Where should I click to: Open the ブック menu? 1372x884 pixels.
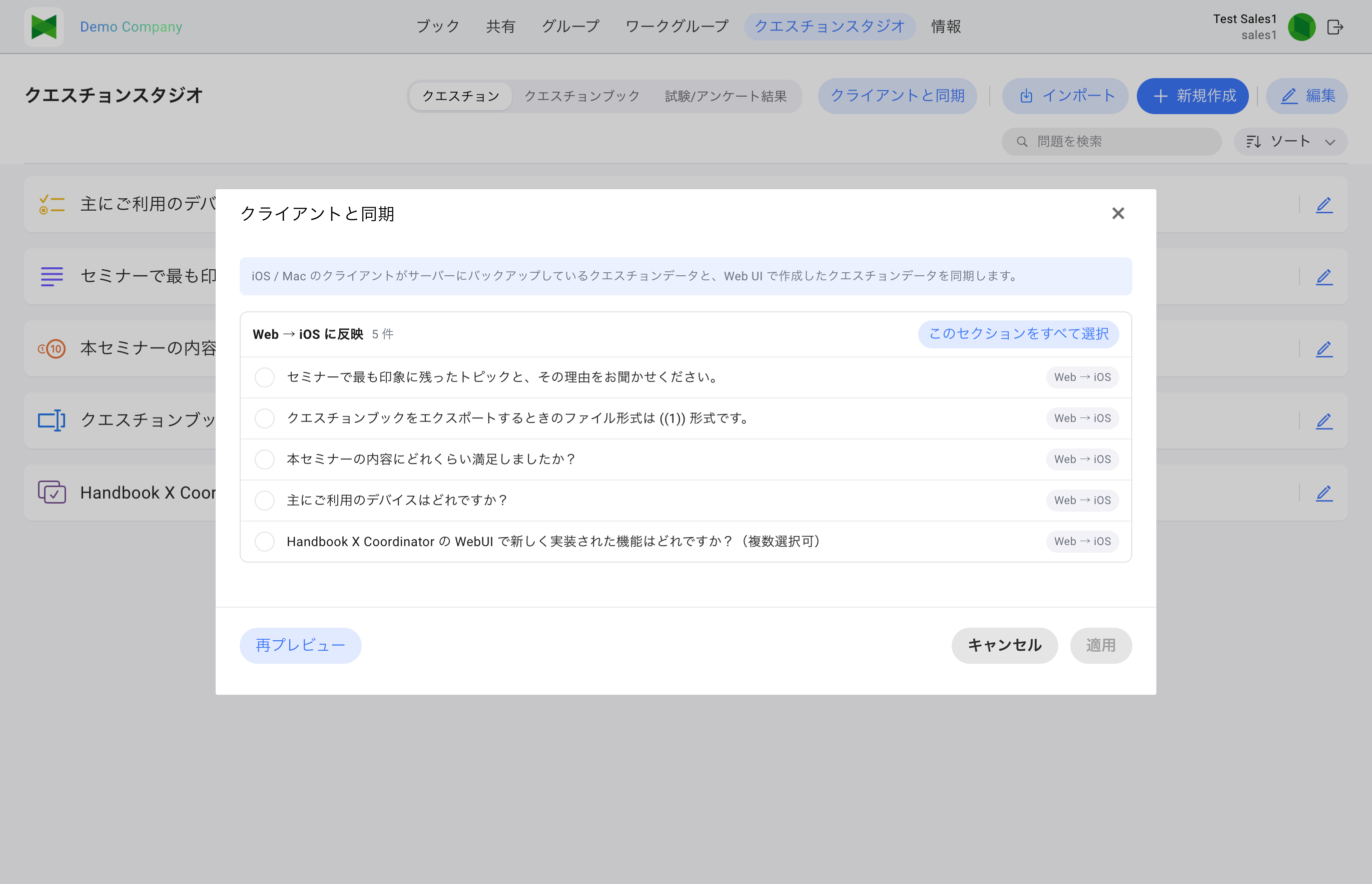(x=438, y=27)
